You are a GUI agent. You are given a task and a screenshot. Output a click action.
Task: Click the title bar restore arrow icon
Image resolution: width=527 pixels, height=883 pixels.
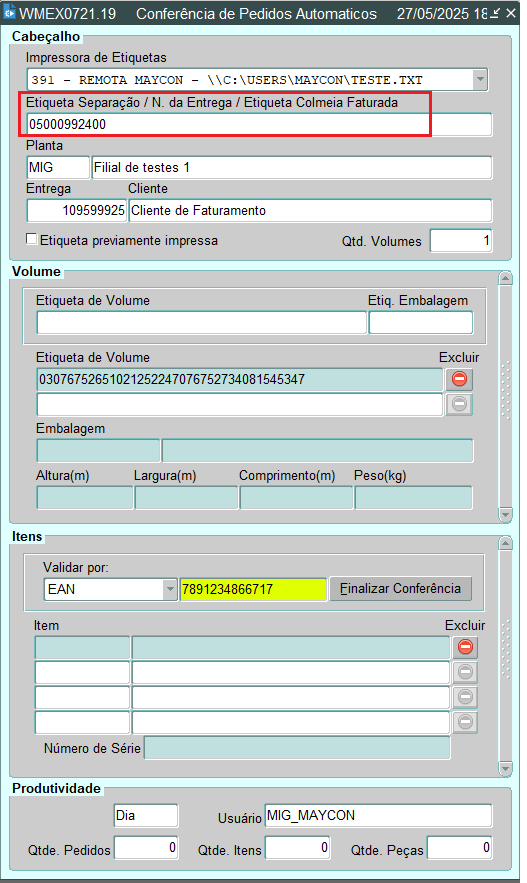click(x=494, y=12)
